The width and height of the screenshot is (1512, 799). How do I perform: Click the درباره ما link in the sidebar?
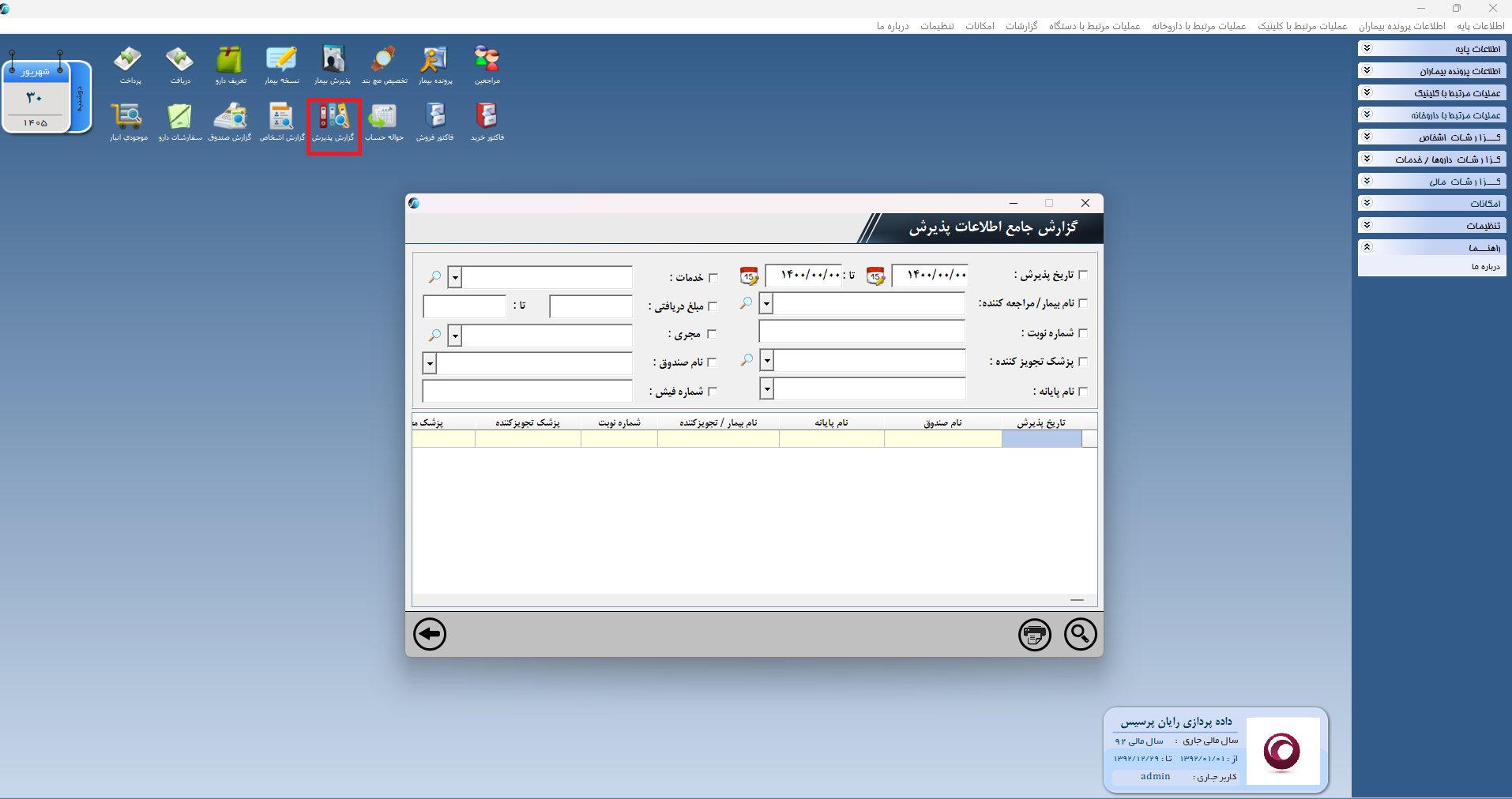pos(1485,267)
